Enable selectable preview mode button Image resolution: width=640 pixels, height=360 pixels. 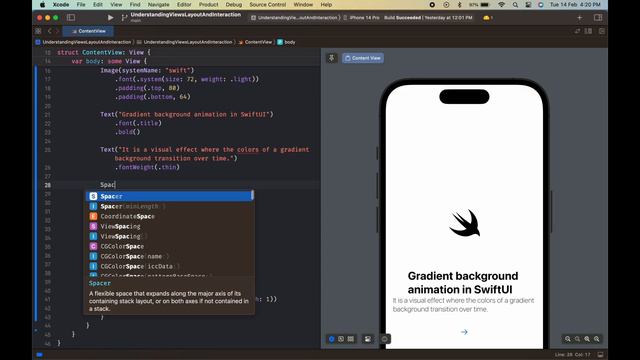pos(341,339)
